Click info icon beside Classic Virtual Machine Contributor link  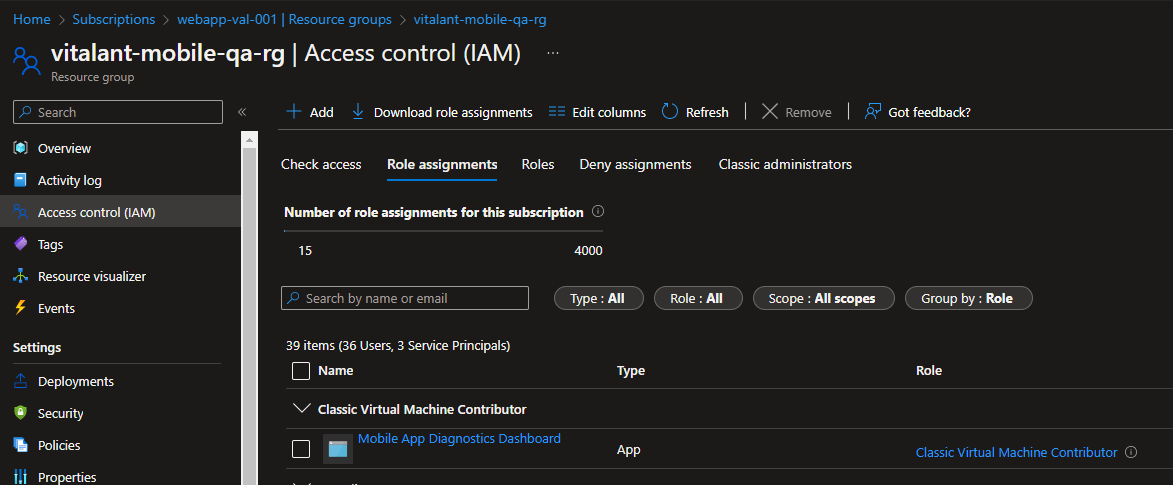(1131, 452)
